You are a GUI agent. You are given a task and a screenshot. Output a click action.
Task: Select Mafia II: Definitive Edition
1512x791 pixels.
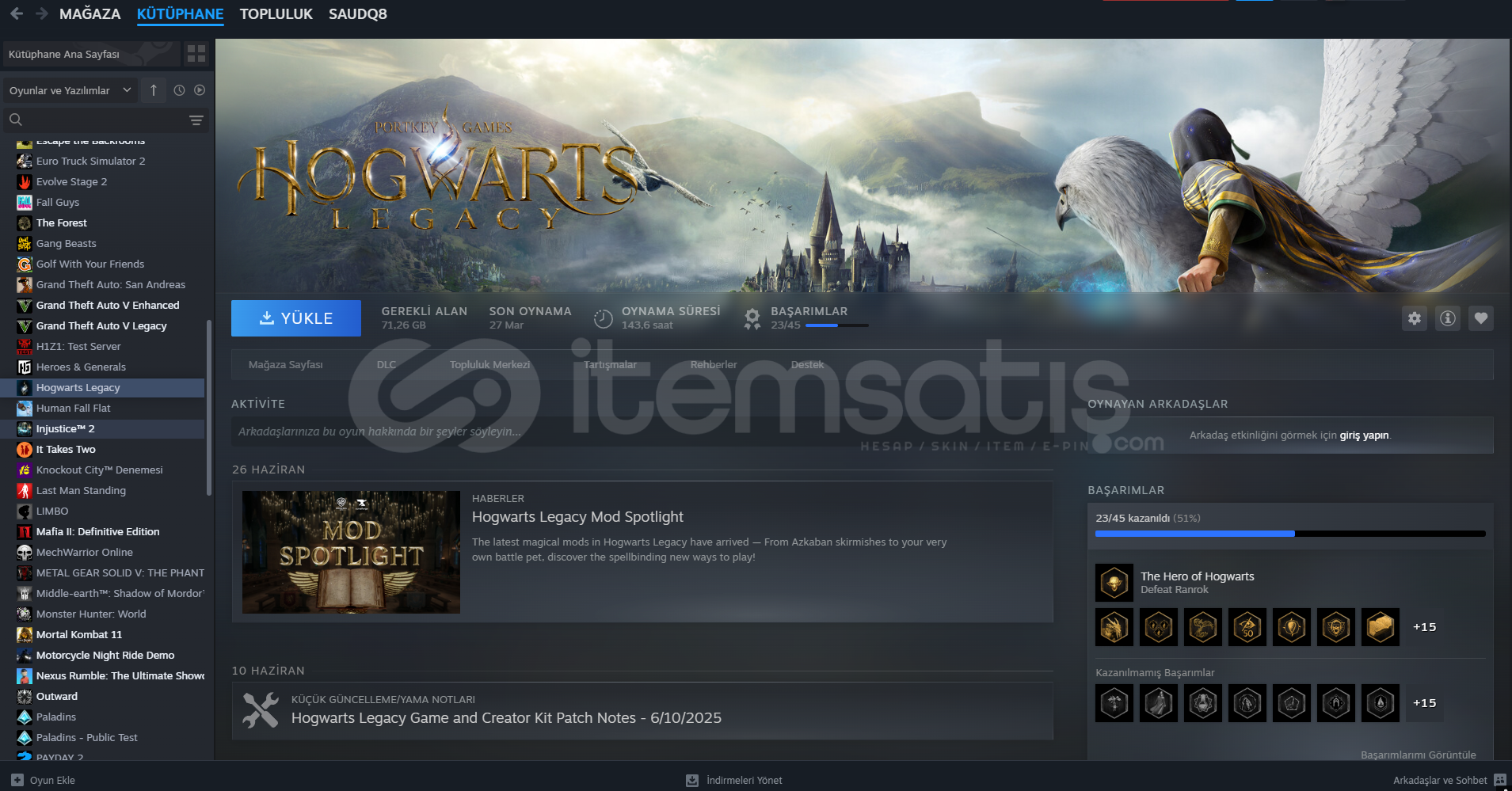98,531
